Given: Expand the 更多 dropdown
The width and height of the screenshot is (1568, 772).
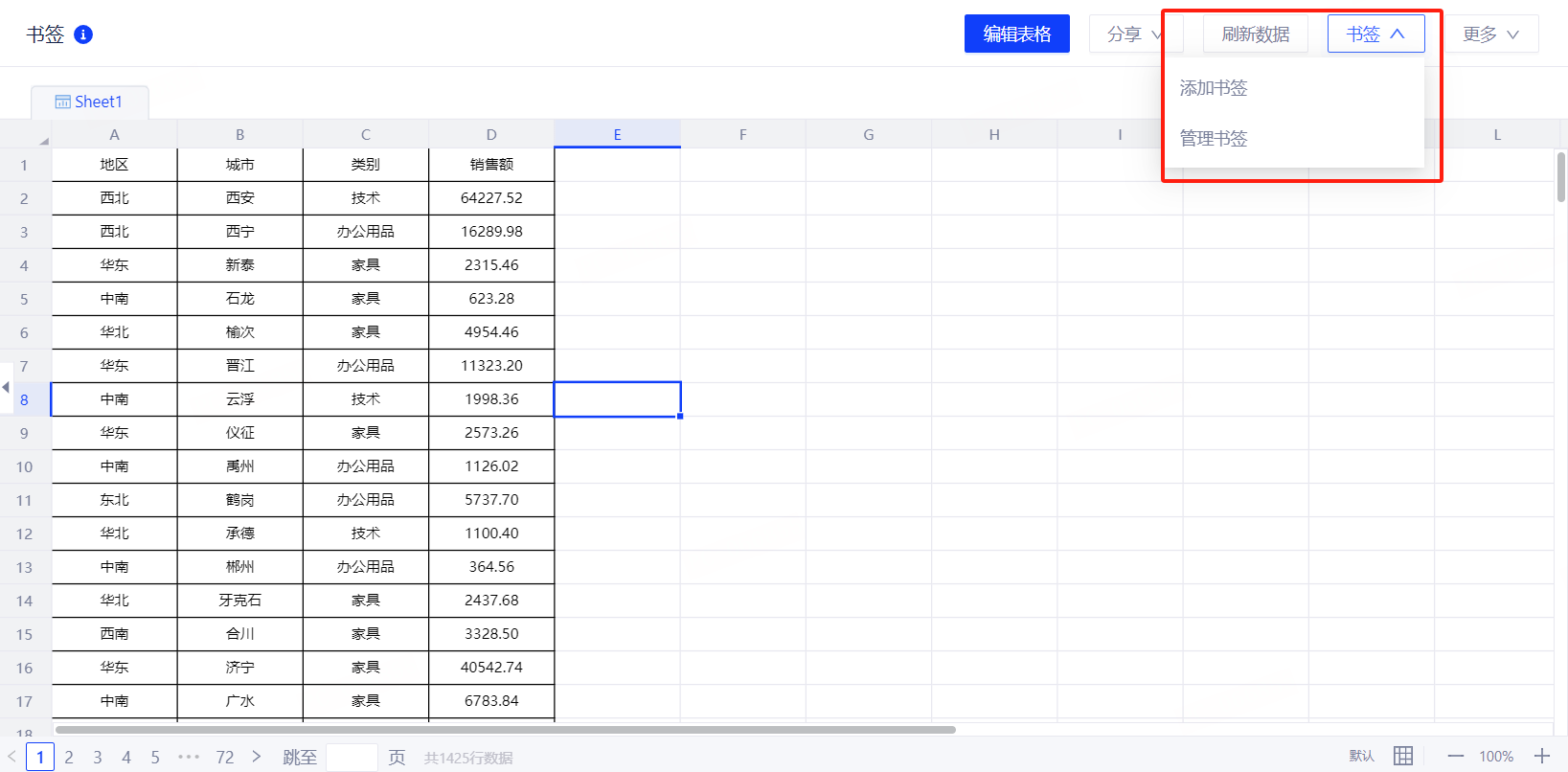Looking at the screenshot, I should click(x=1490, y=34).
